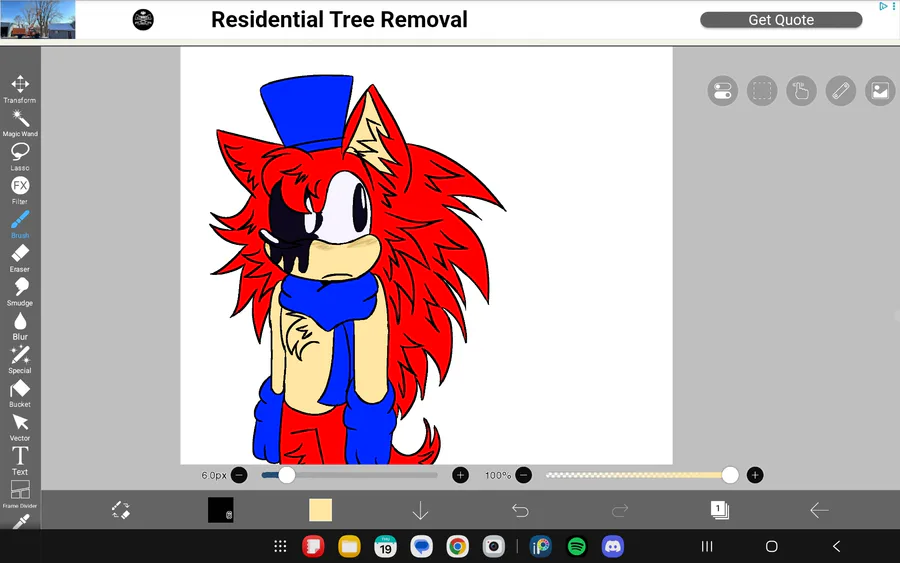Select the Bucket fill tool
The height and width of the screenshot is (563, 900).
(x=20, y=394)
